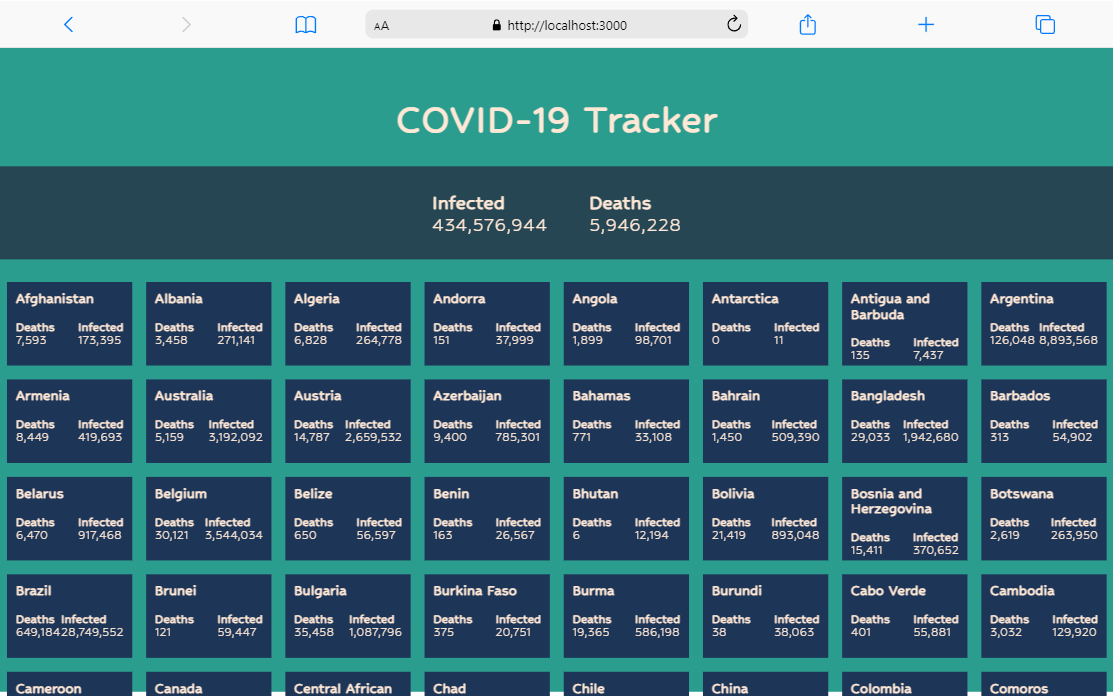The height and width of the screenshot is (696, 1113).
Task: Click the Belgium card title
Action: coord(181,494)
